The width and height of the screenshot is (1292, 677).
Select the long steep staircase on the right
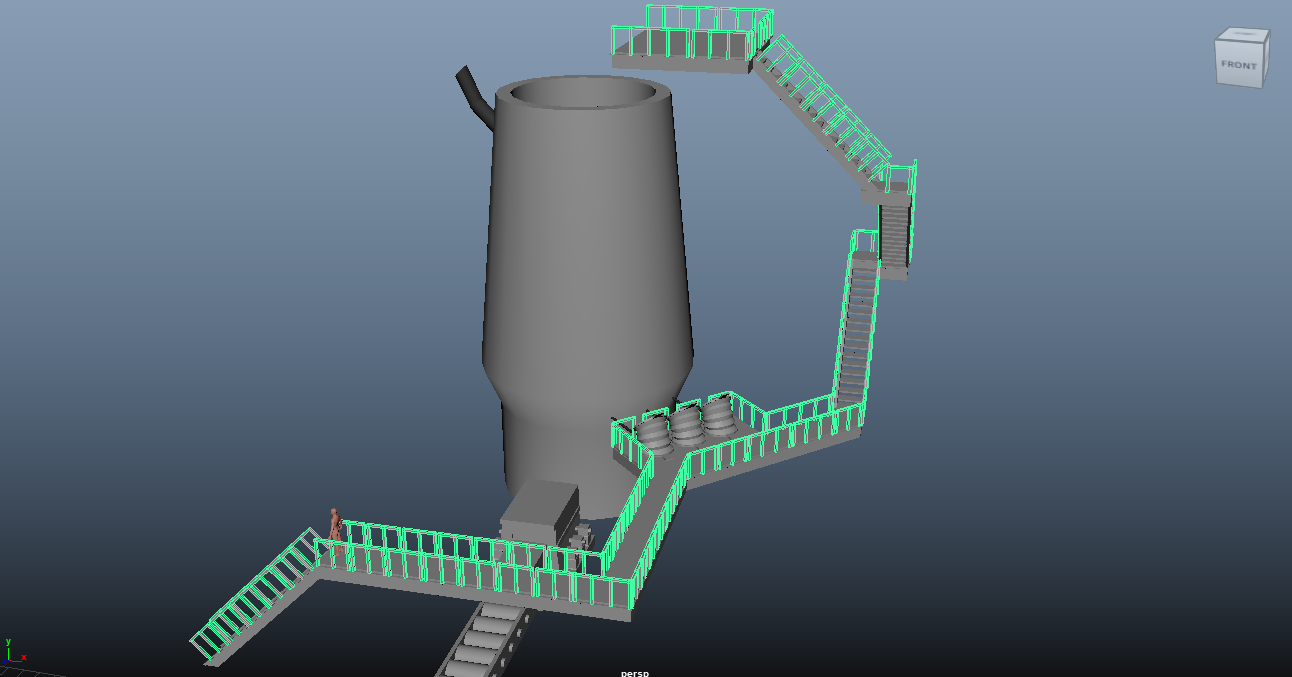click(855, 330)
